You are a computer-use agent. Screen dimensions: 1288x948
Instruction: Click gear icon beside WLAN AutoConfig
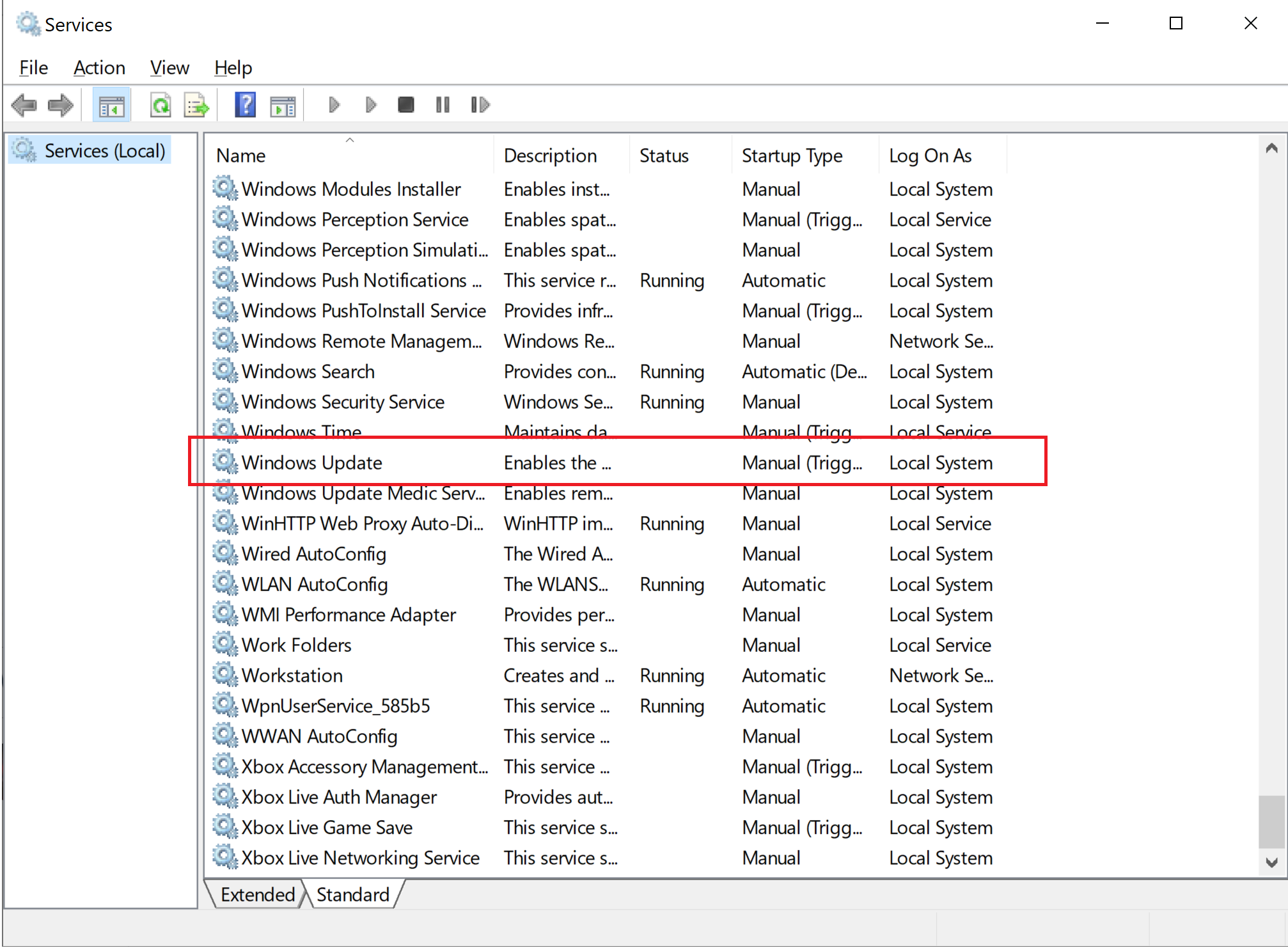click(225, 583)
